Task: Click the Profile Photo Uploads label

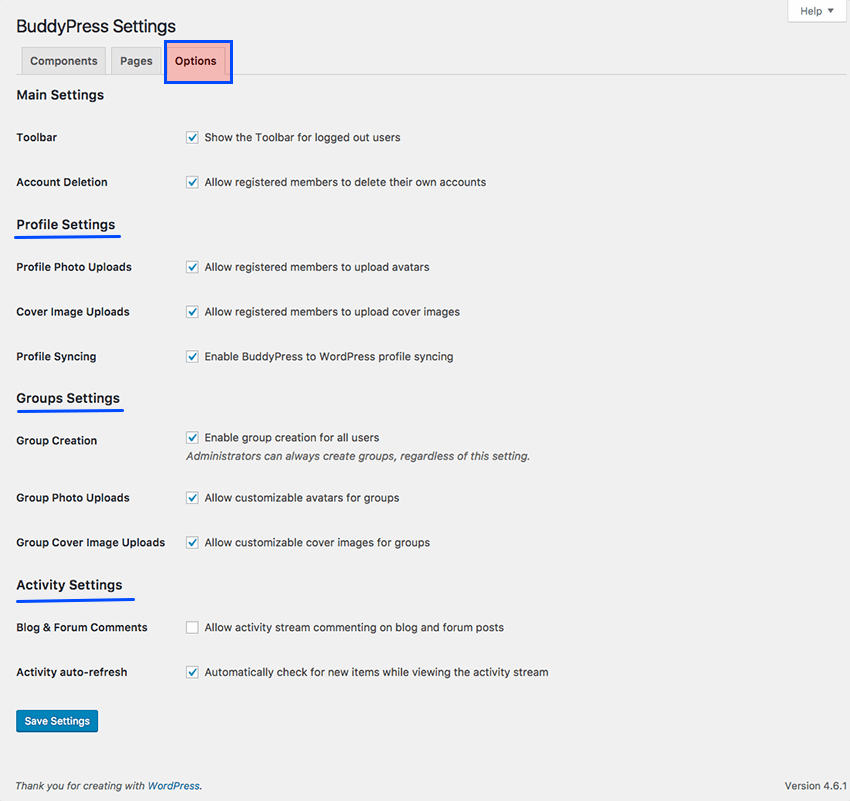Action: pyautogui.click(x=74, y=267)
